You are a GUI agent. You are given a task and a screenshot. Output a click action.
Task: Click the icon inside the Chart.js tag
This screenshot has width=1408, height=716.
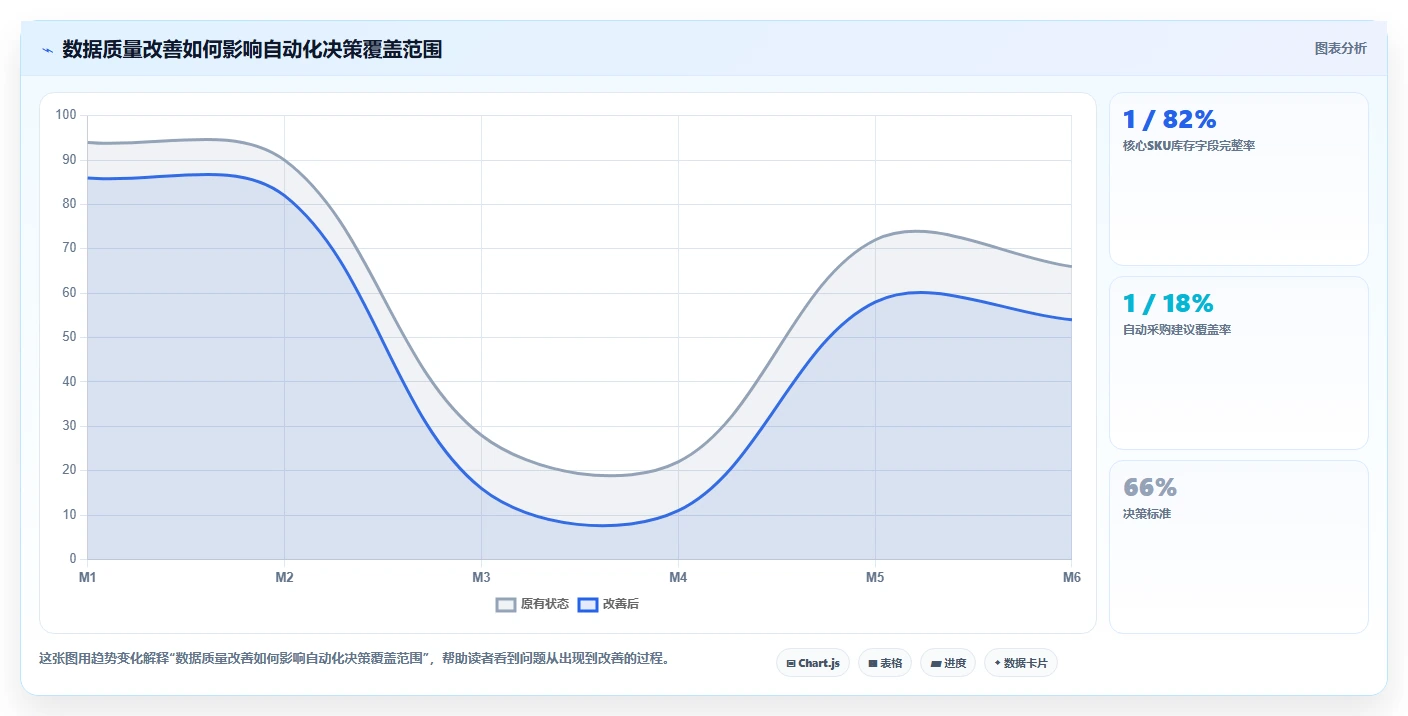tap(791, 663)
